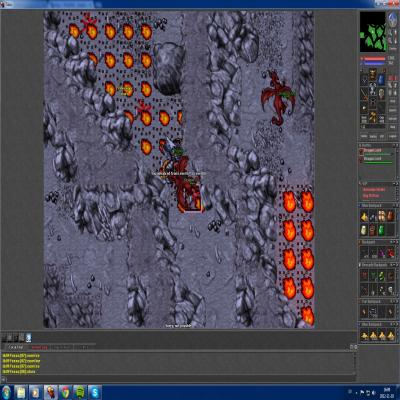
Task: Toggle the VIP panel button
Action: pos(381,136)
